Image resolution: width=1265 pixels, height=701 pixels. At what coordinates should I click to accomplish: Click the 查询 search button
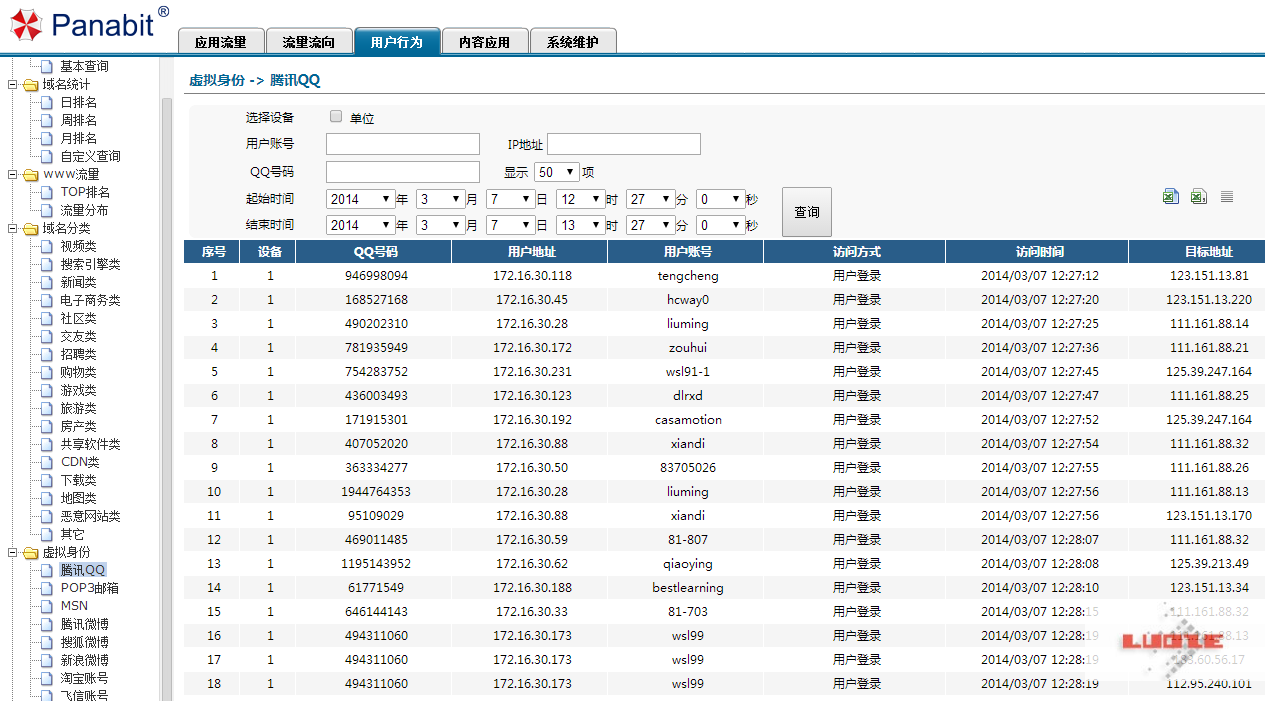pos(807,212)
